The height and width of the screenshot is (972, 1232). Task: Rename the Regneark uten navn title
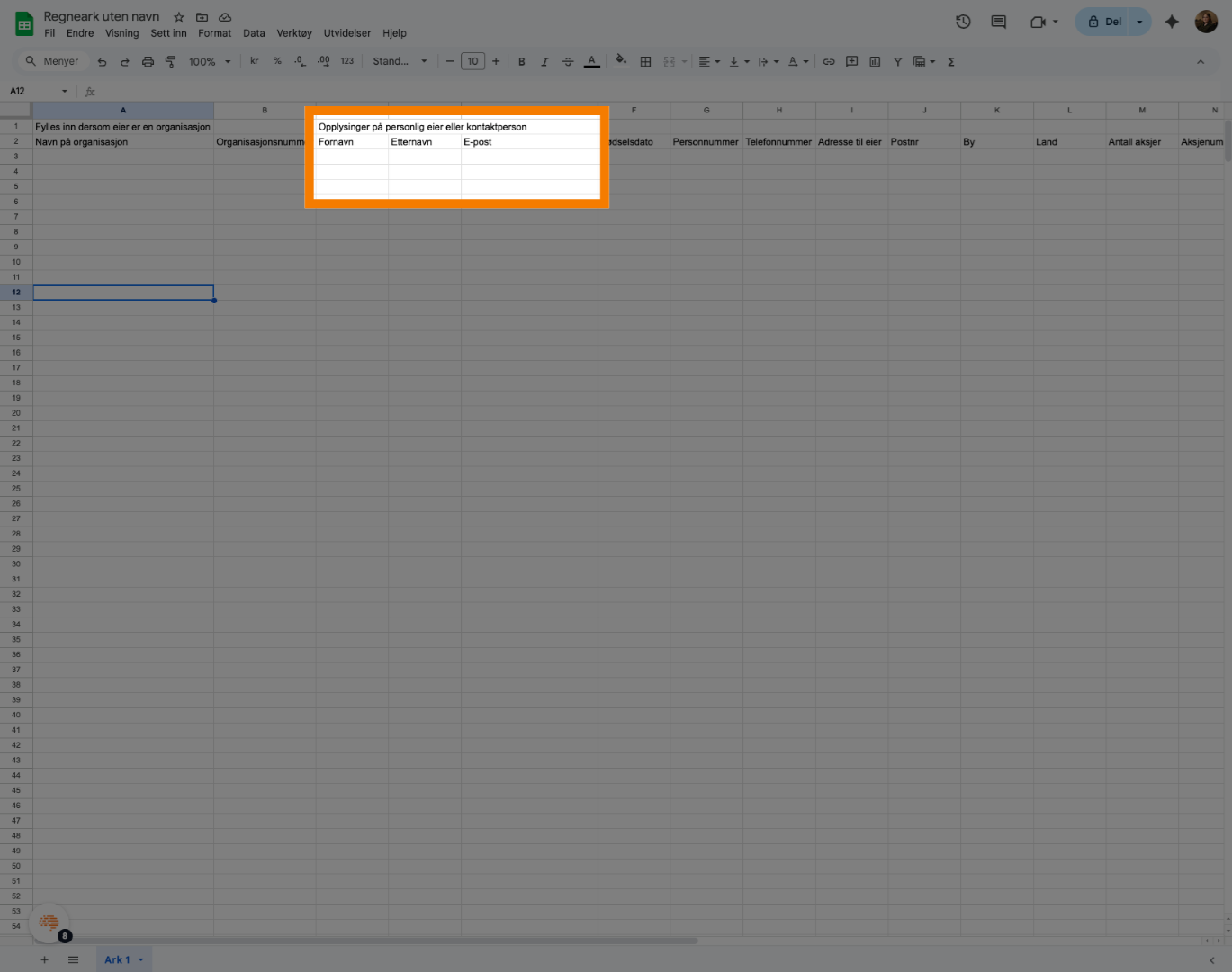[x=102, y=16]
